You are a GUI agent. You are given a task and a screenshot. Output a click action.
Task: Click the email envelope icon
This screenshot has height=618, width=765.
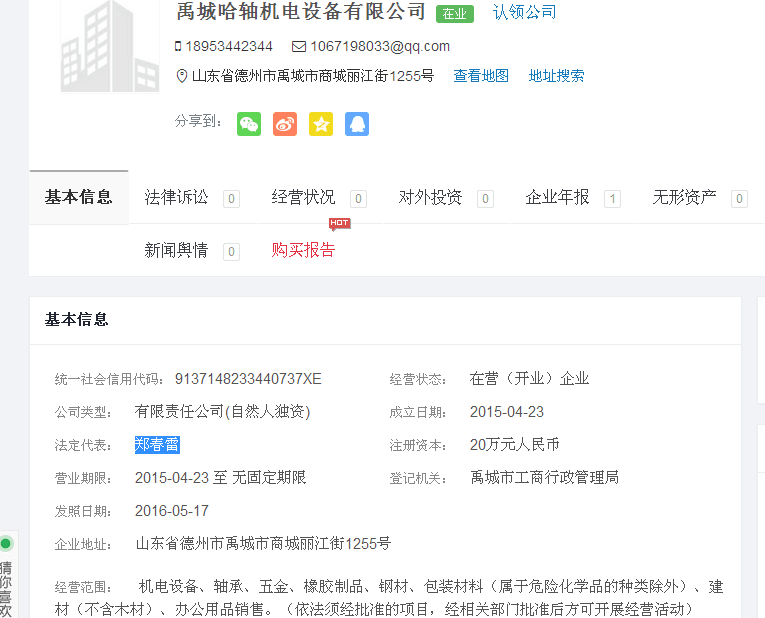299,46
